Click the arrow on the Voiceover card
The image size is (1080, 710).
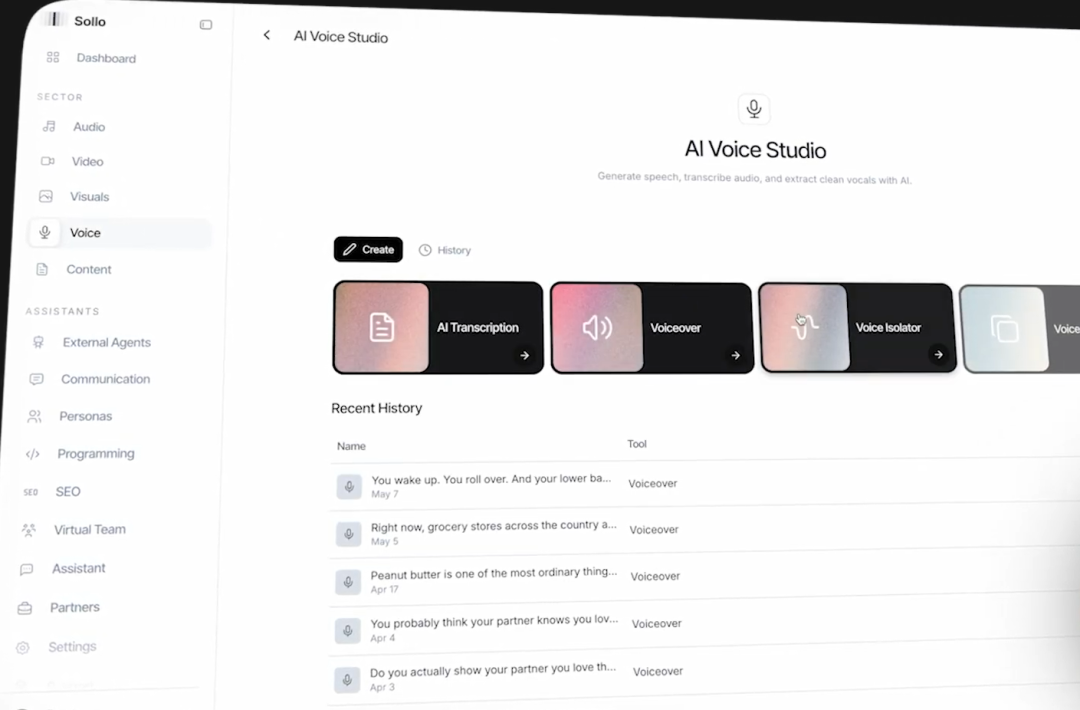[736, 355]
